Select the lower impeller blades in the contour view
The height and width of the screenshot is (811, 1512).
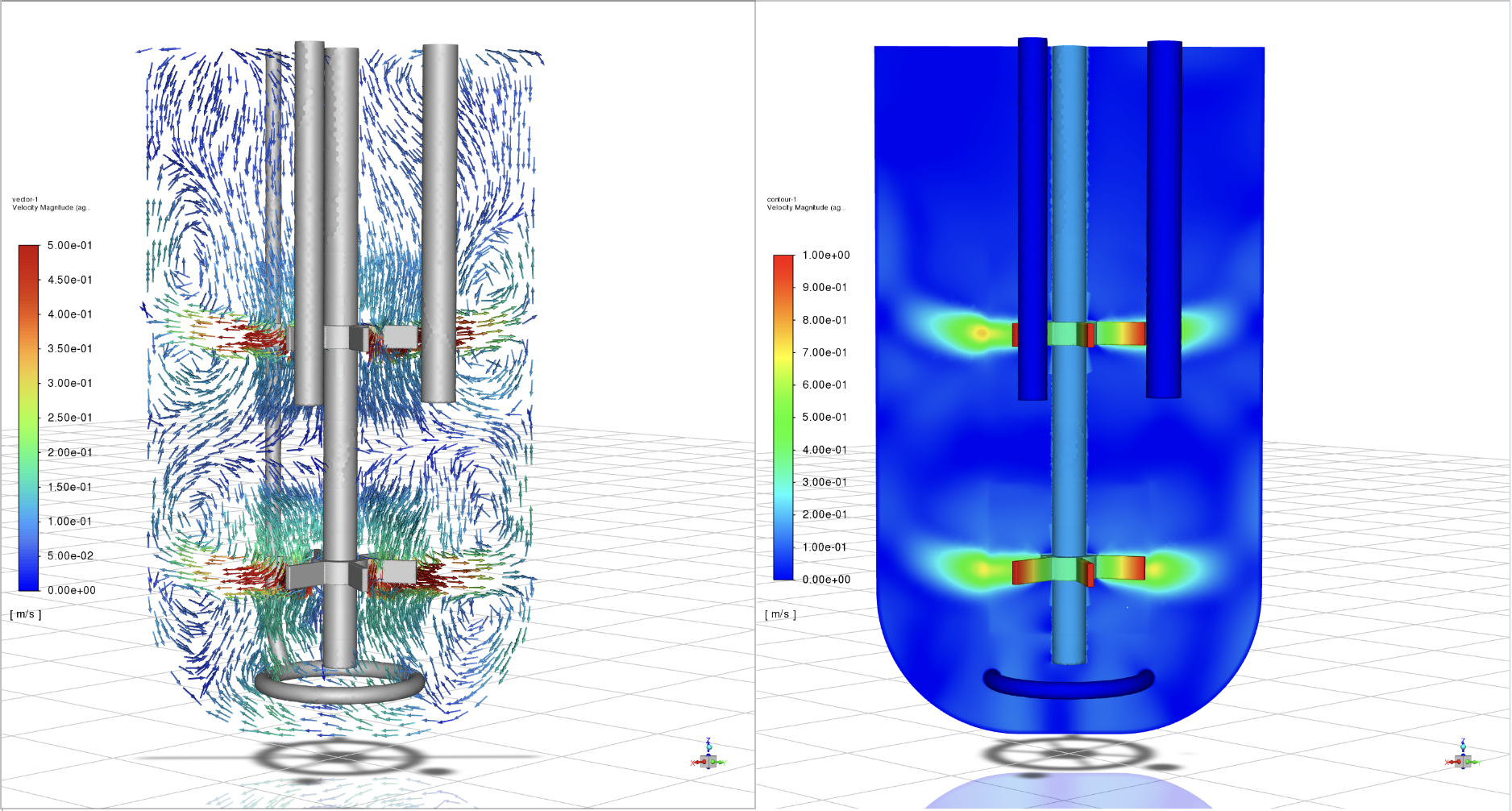1079,570
